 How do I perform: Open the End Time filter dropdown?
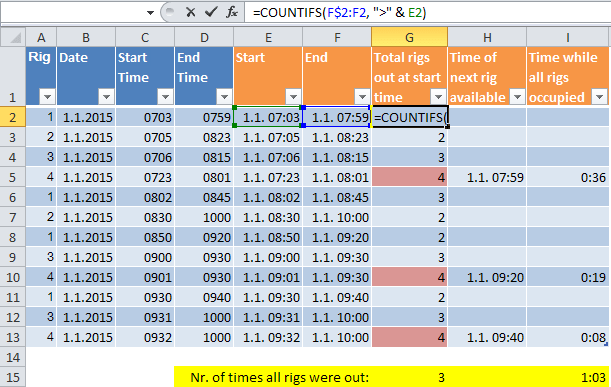coord(224,96)
